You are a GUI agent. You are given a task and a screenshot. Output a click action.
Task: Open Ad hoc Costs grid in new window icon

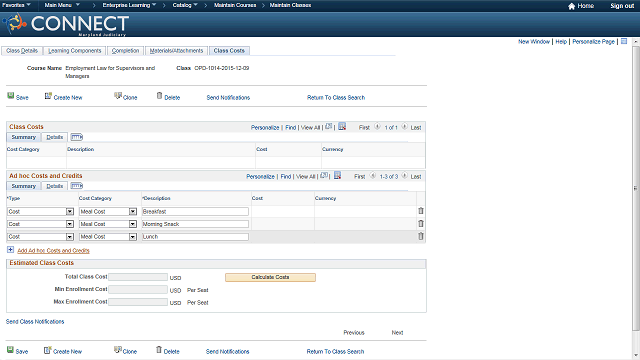(x=324, y=176)
